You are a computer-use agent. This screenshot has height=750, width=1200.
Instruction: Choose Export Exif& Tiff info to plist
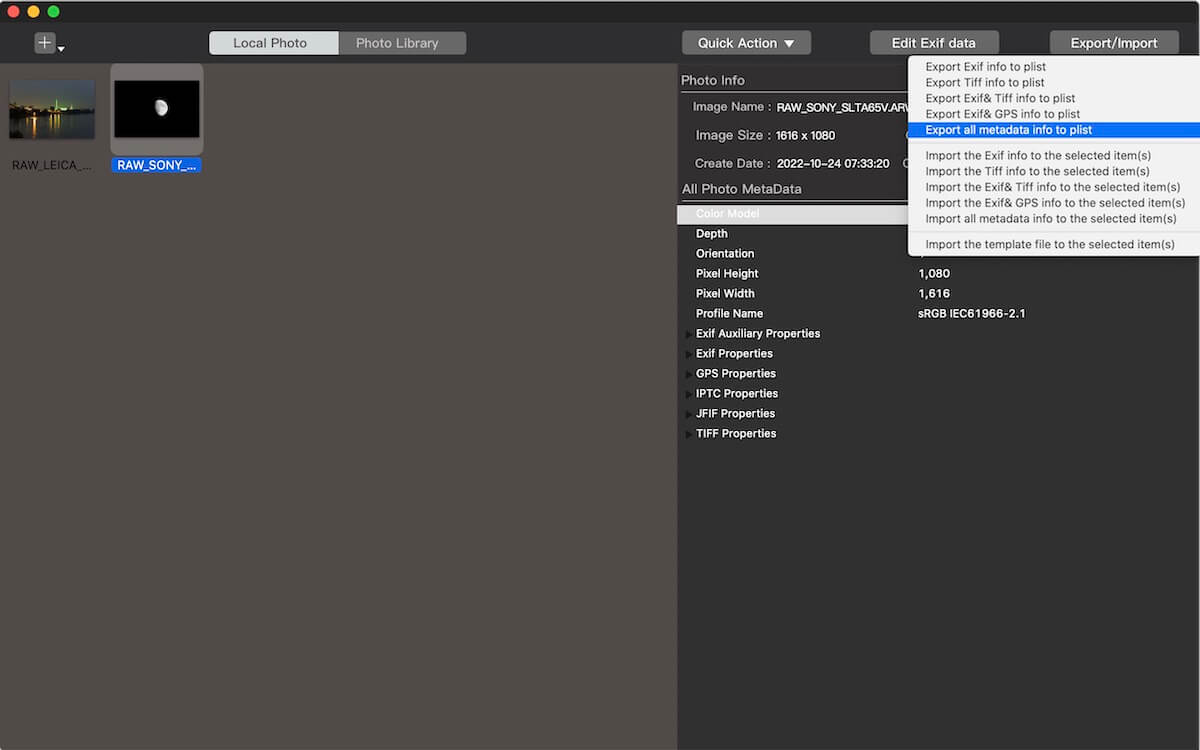pos(1000,98)
